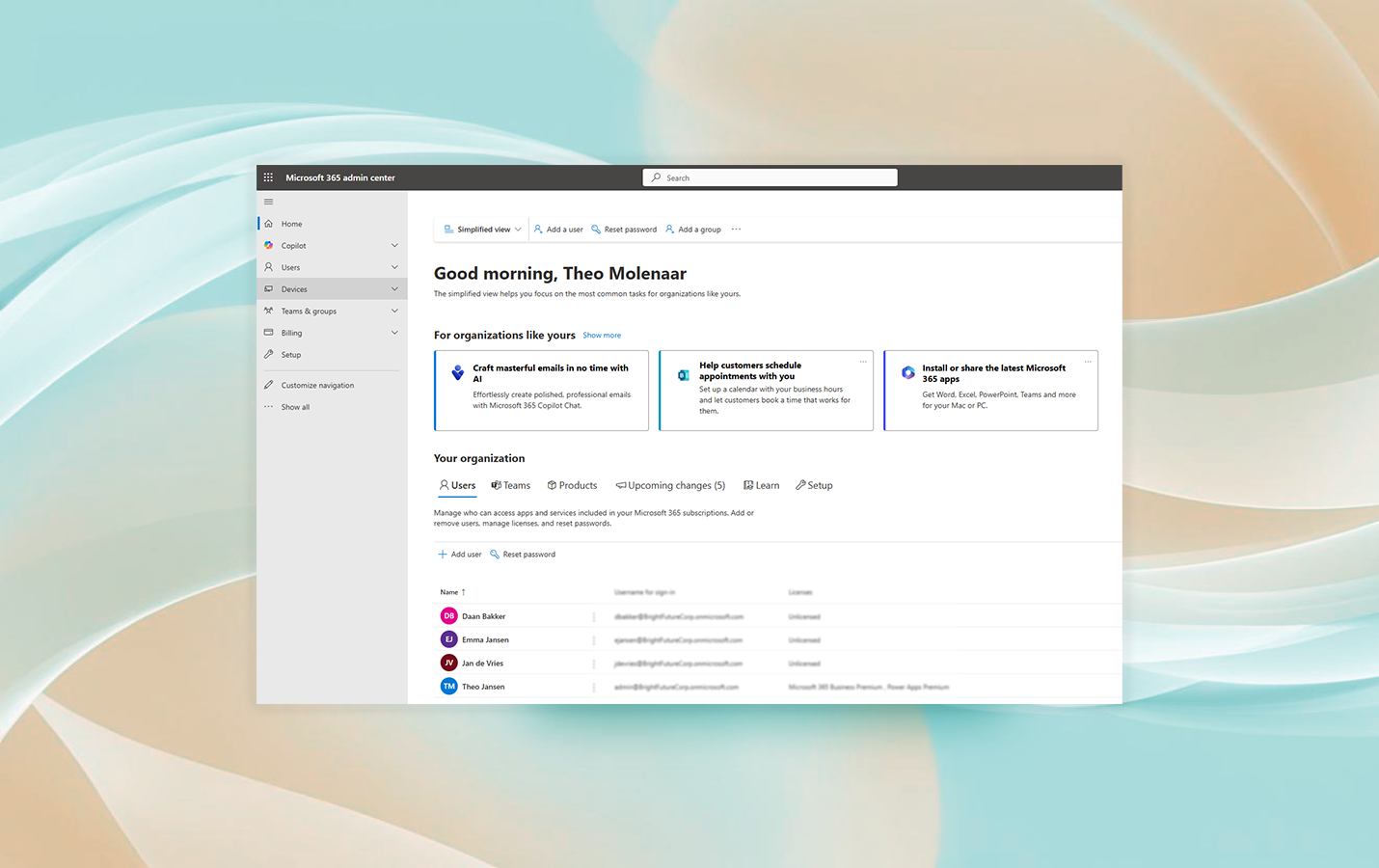The image size is (1379, 868).
Task: Open the app launcher waffle icon
Action: (268, 177)
